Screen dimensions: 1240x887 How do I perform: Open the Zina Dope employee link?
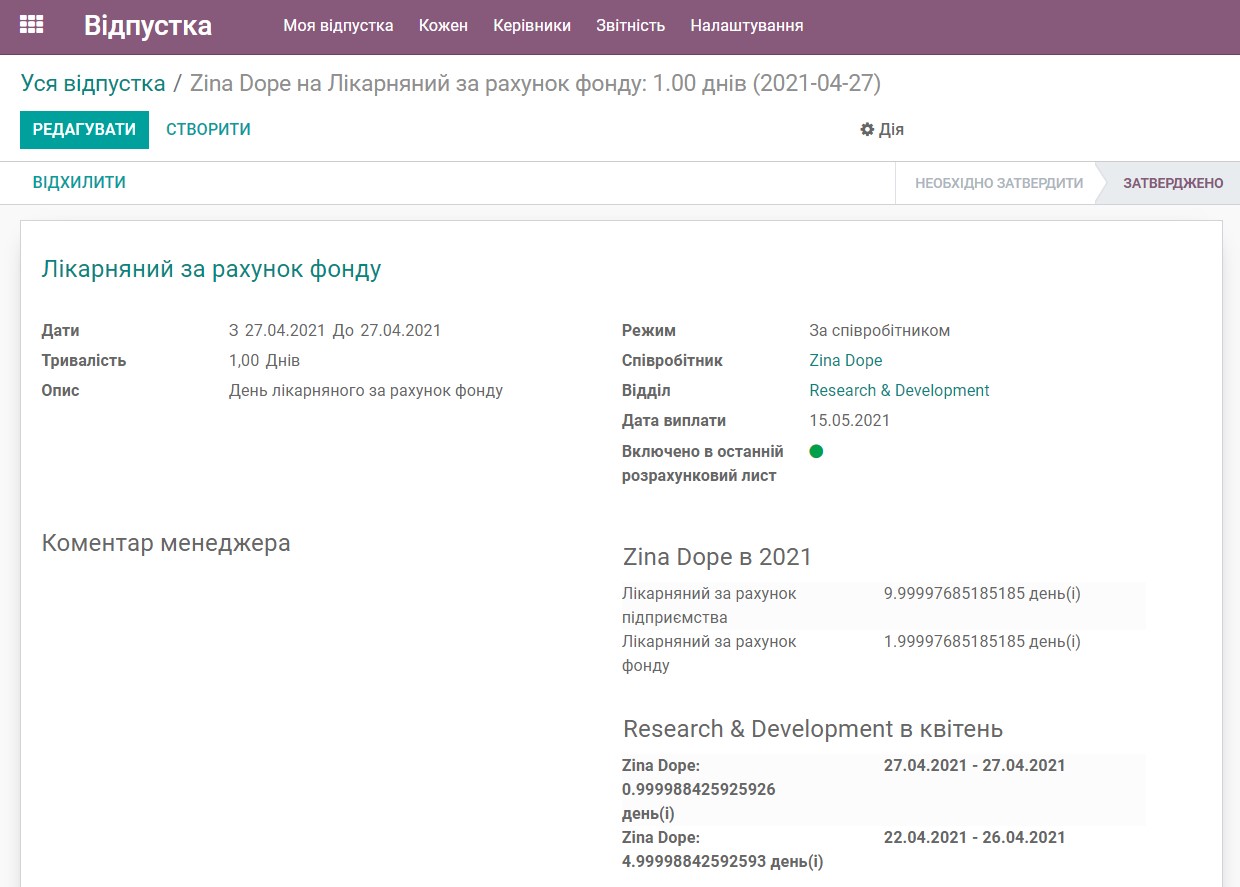845,360
